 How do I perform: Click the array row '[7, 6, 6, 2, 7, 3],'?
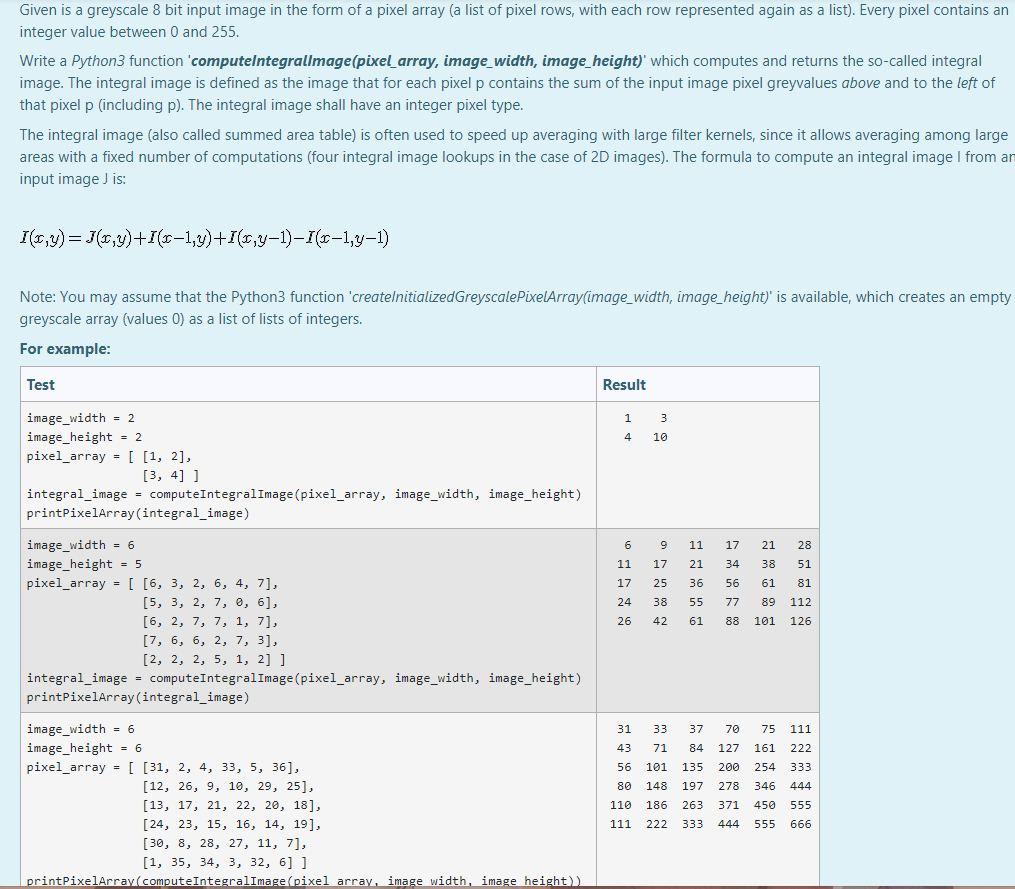[x=210, y=640]
